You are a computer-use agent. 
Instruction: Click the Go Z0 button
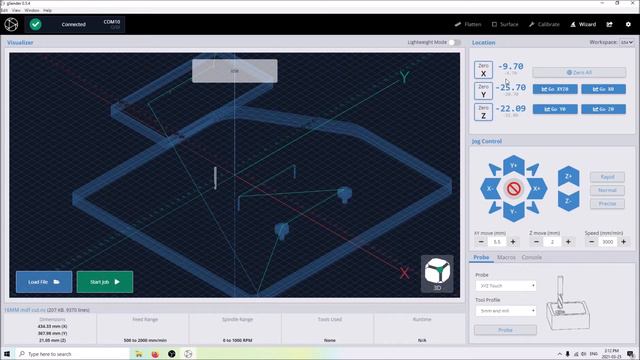(603, 109)
